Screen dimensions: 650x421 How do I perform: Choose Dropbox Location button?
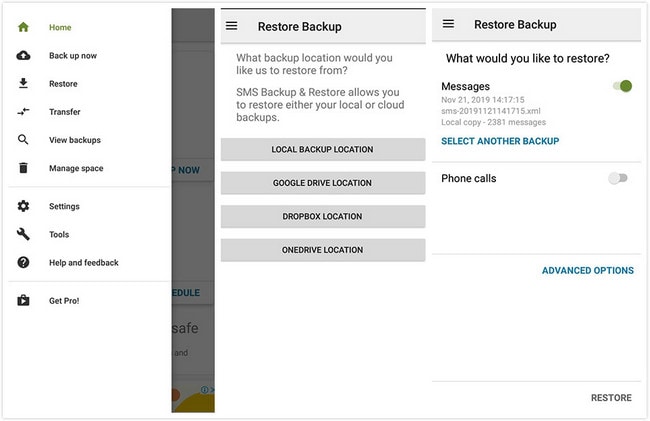tap(323, 216)
